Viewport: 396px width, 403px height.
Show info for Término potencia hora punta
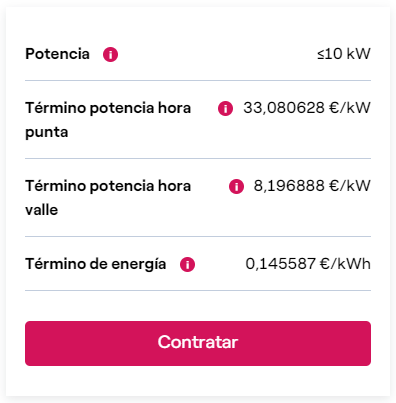225,109
